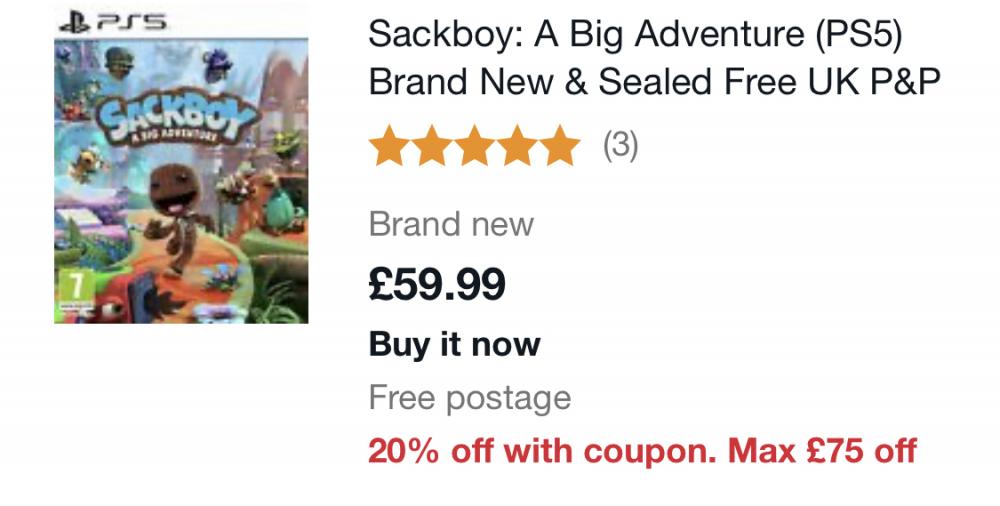The width and height of the screenshot is (1000, 506).
Task: Open the game cover thumbnail image
Action: click(181, 180)
